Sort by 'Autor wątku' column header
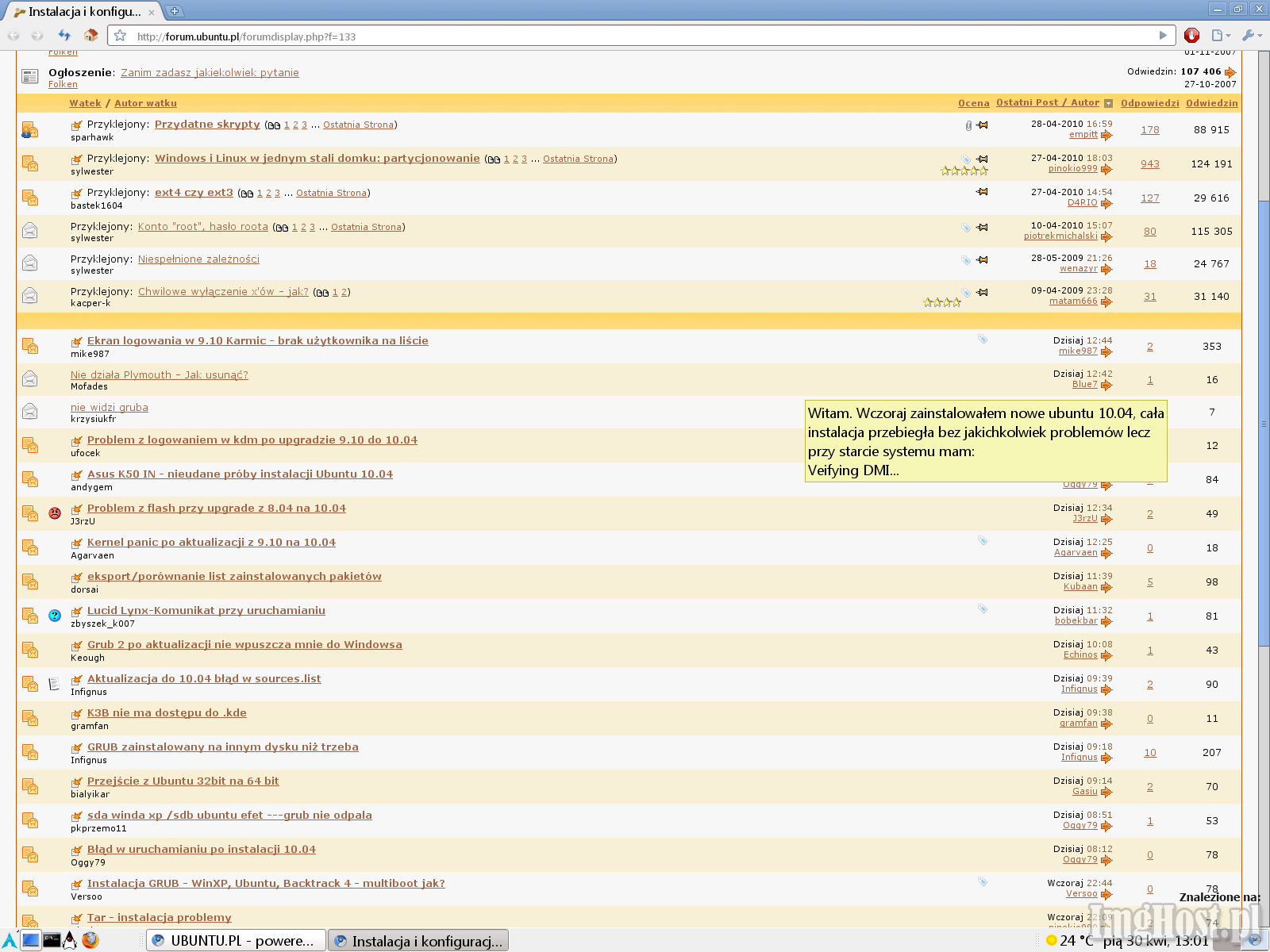Screen dimensions: 1270x952 coord(145,103)
